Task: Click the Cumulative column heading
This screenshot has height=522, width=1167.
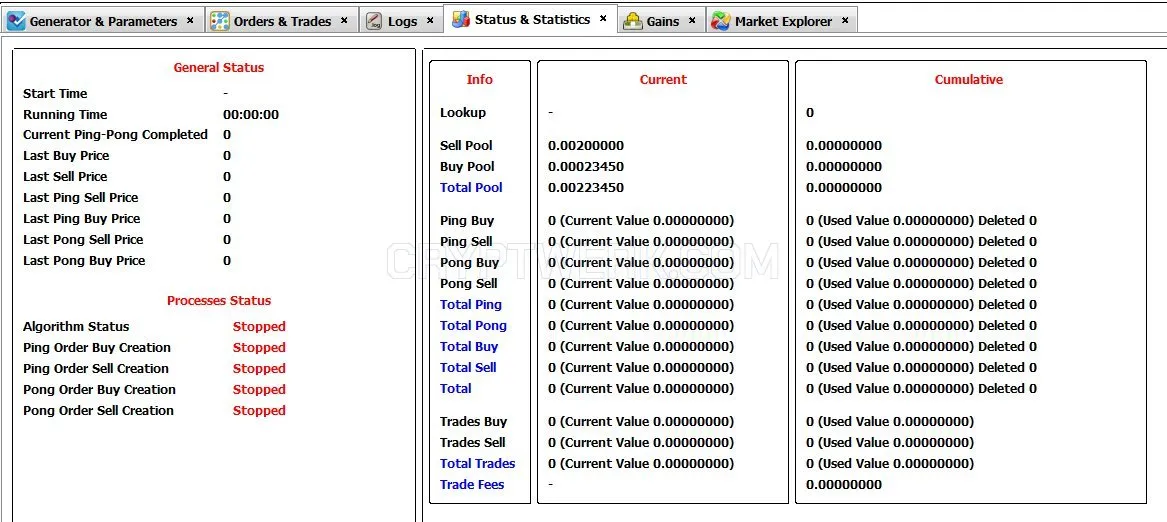Action: [969, 80]
